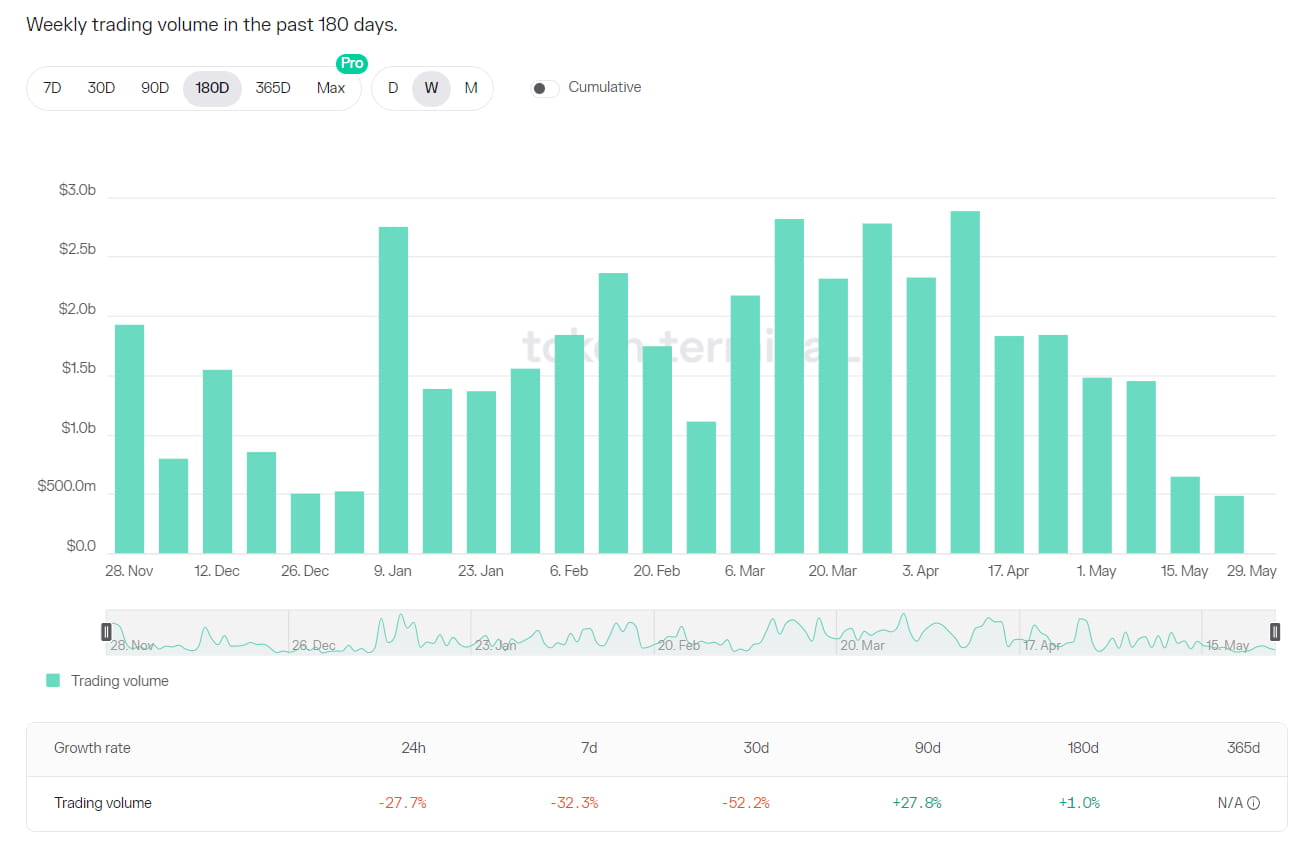Click left handle of range navigator
Image resolution: width=1300 pixels, height=847 pixels.
[106, 632]
